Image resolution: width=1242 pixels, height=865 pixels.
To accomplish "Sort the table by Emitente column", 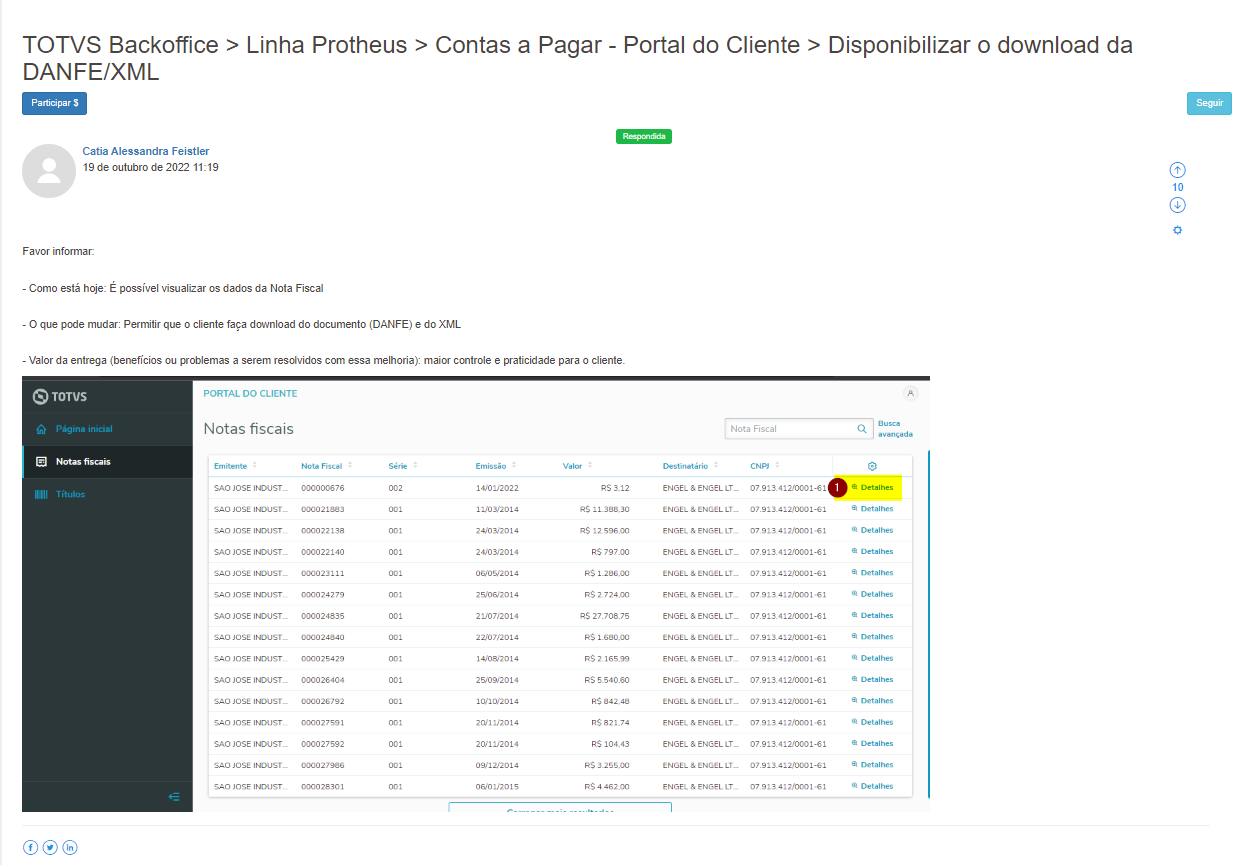I will [x=236, y=466].
